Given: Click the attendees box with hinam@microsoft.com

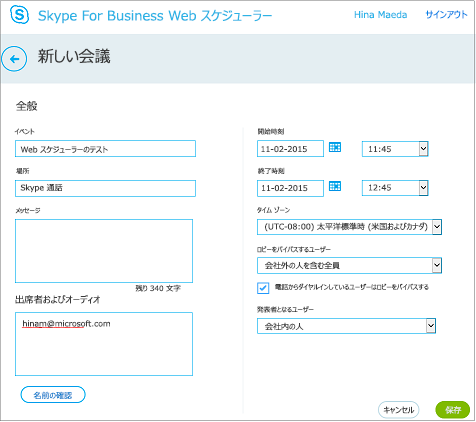Looking at the screenshot, I should [104, 344].
